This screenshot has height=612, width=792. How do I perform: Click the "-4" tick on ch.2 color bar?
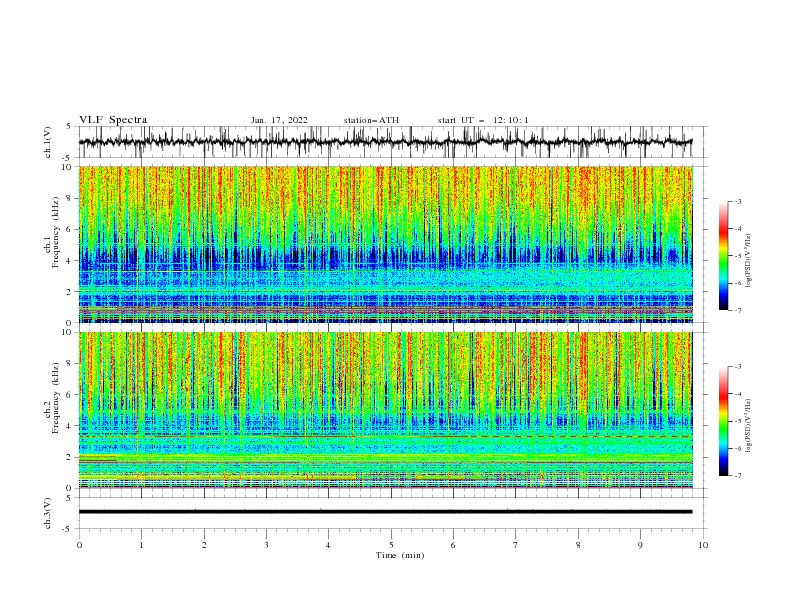tap(738, 394)
